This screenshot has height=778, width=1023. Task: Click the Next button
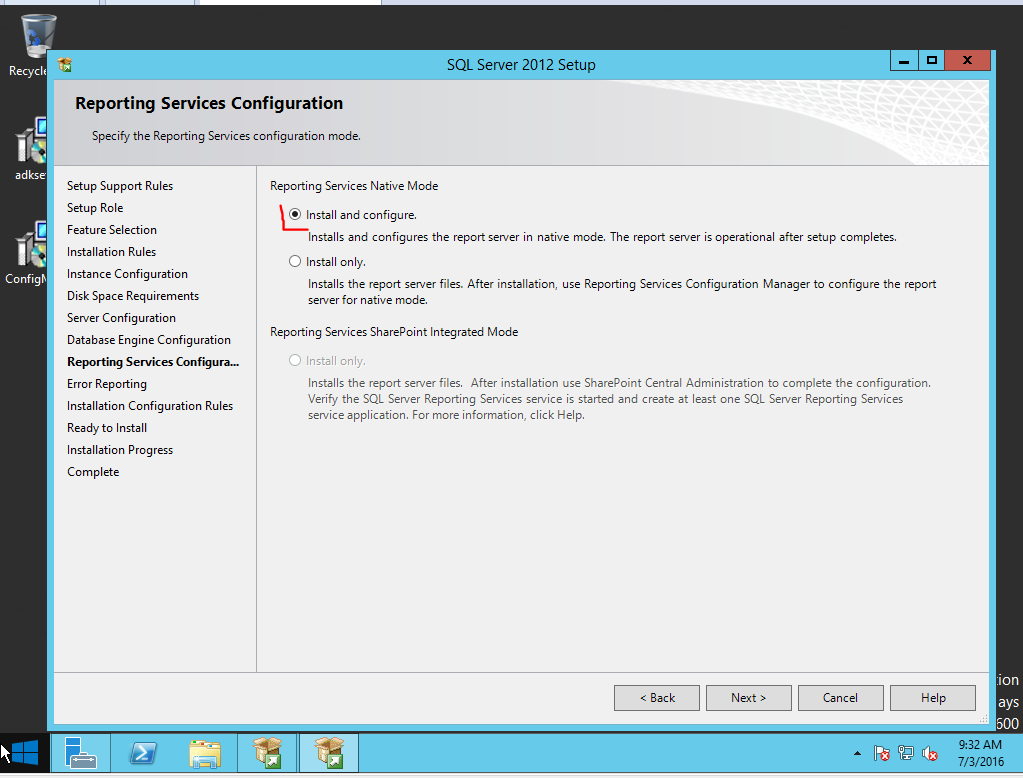(748, 698)
